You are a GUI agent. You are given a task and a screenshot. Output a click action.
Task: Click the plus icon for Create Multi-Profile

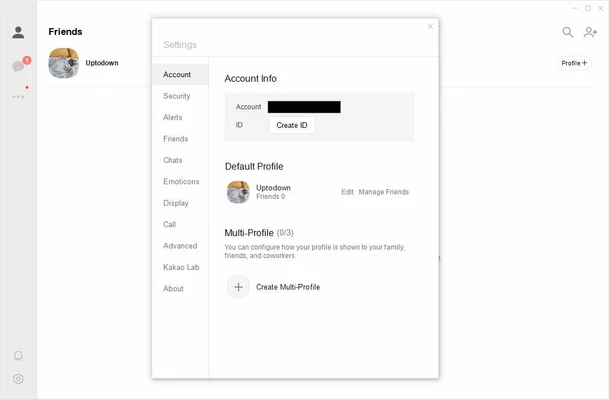pyautogui.click(x=238, y=287)
